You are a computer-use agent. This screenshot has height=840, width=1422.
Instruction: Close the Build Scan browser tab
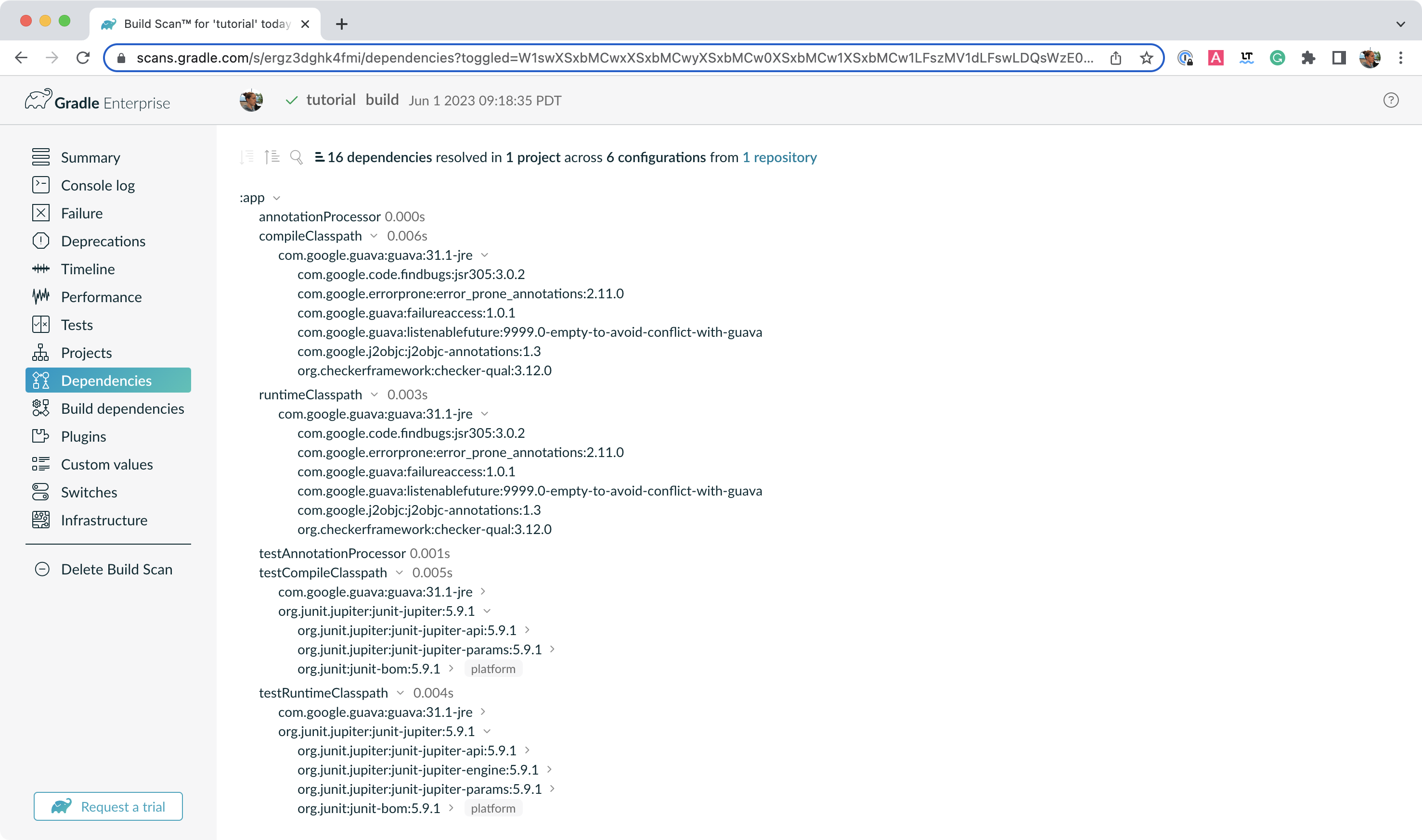click(x=305, y=24)
